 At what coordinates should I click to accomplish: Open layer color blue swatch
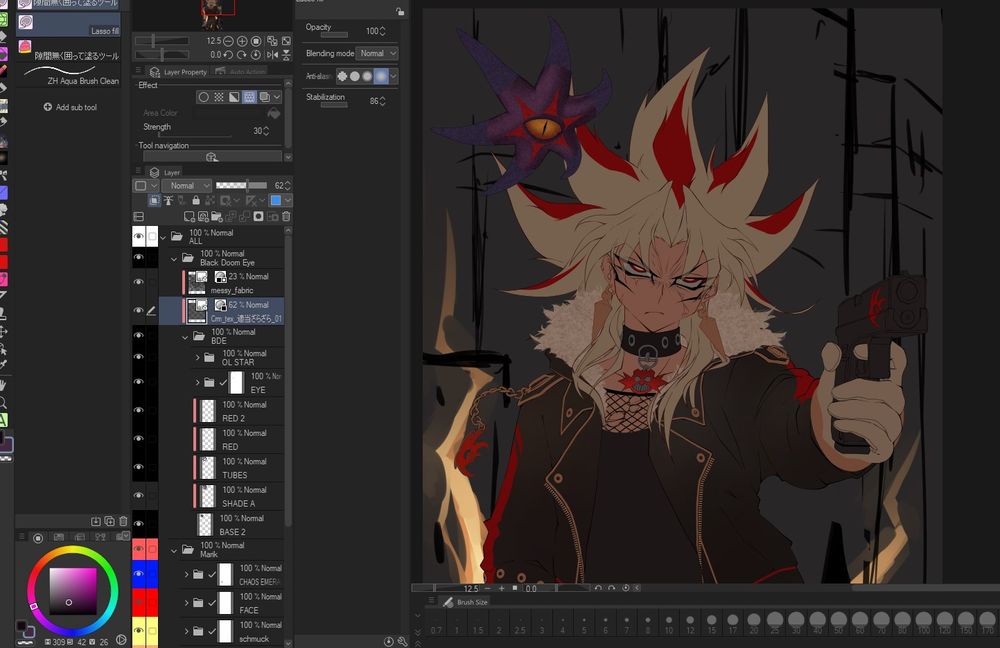pos(276,200)
